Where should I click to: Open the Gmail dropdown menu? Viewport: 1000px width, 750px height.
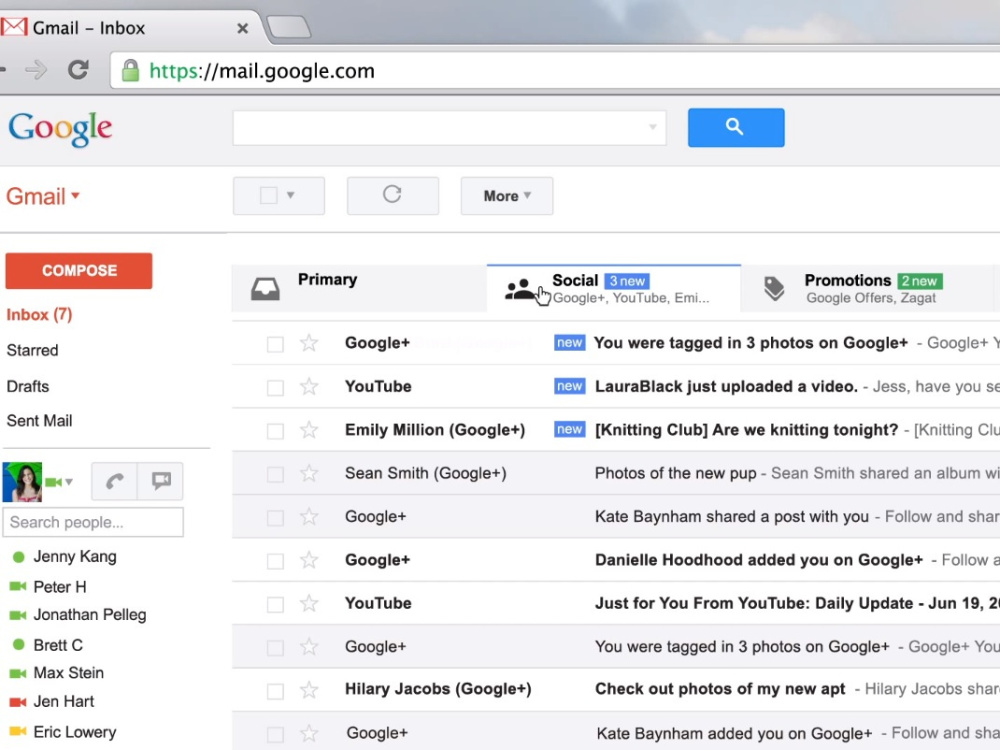pyautogui.click(x=43, y=196)
